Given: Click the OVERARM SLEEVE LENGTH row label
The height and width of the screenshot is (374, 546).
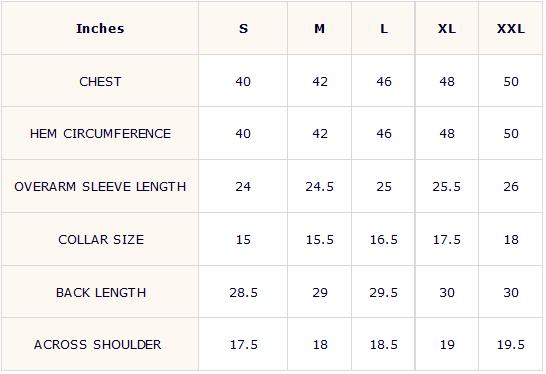Looking at the screenshot, I should (100, 186).
